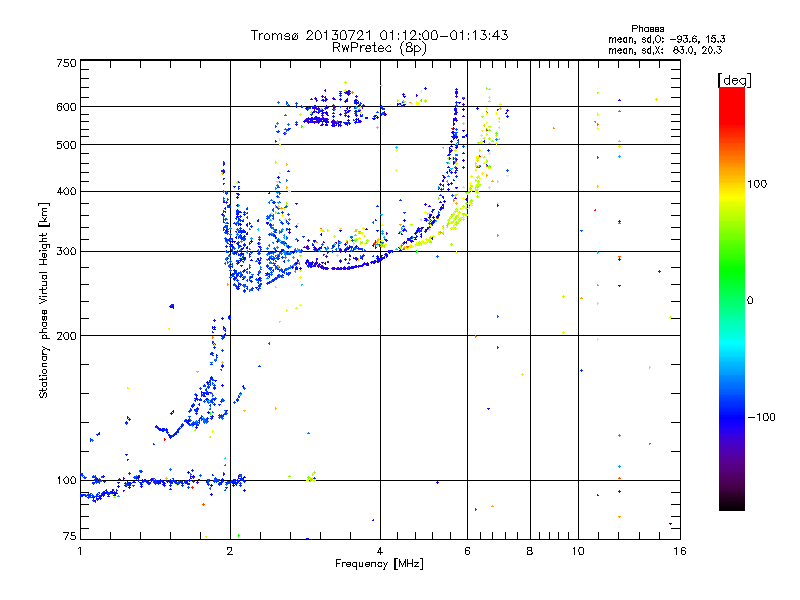Click the x-axis tick label '4'
The height and width of the screenshot is (600, 800).
[380, 551]
